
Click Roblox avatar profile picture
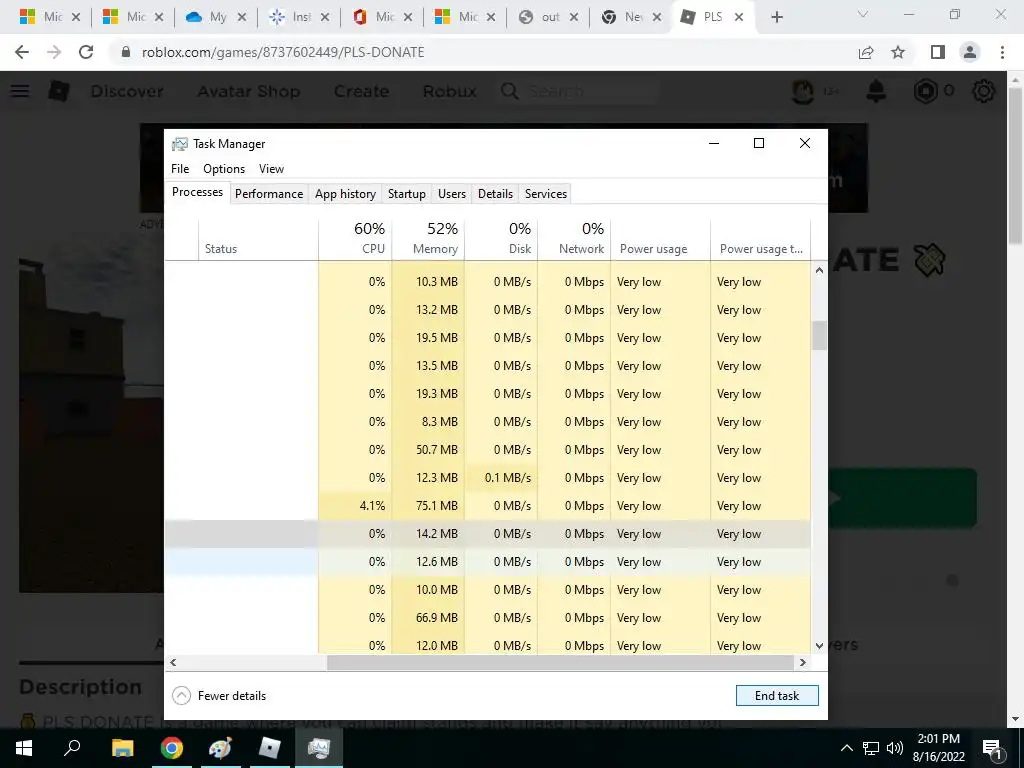(803, 91)
